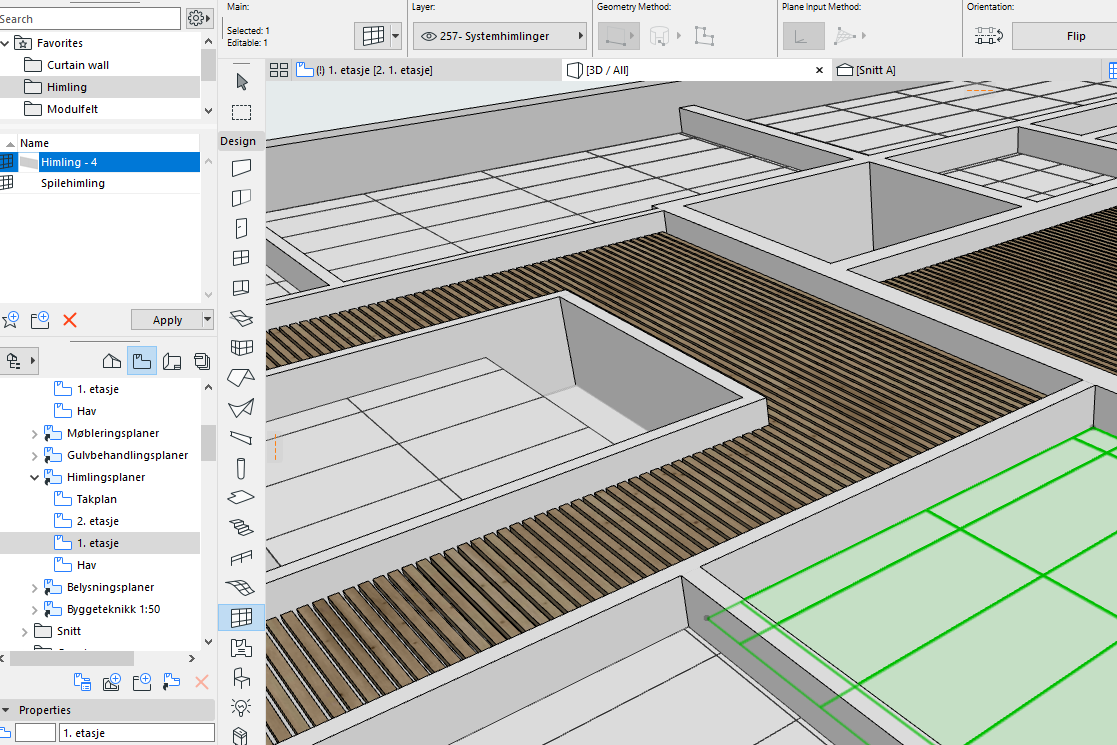
Task: Click the Search favorites field
Action: pyautogui.click(x=88, y=19)
